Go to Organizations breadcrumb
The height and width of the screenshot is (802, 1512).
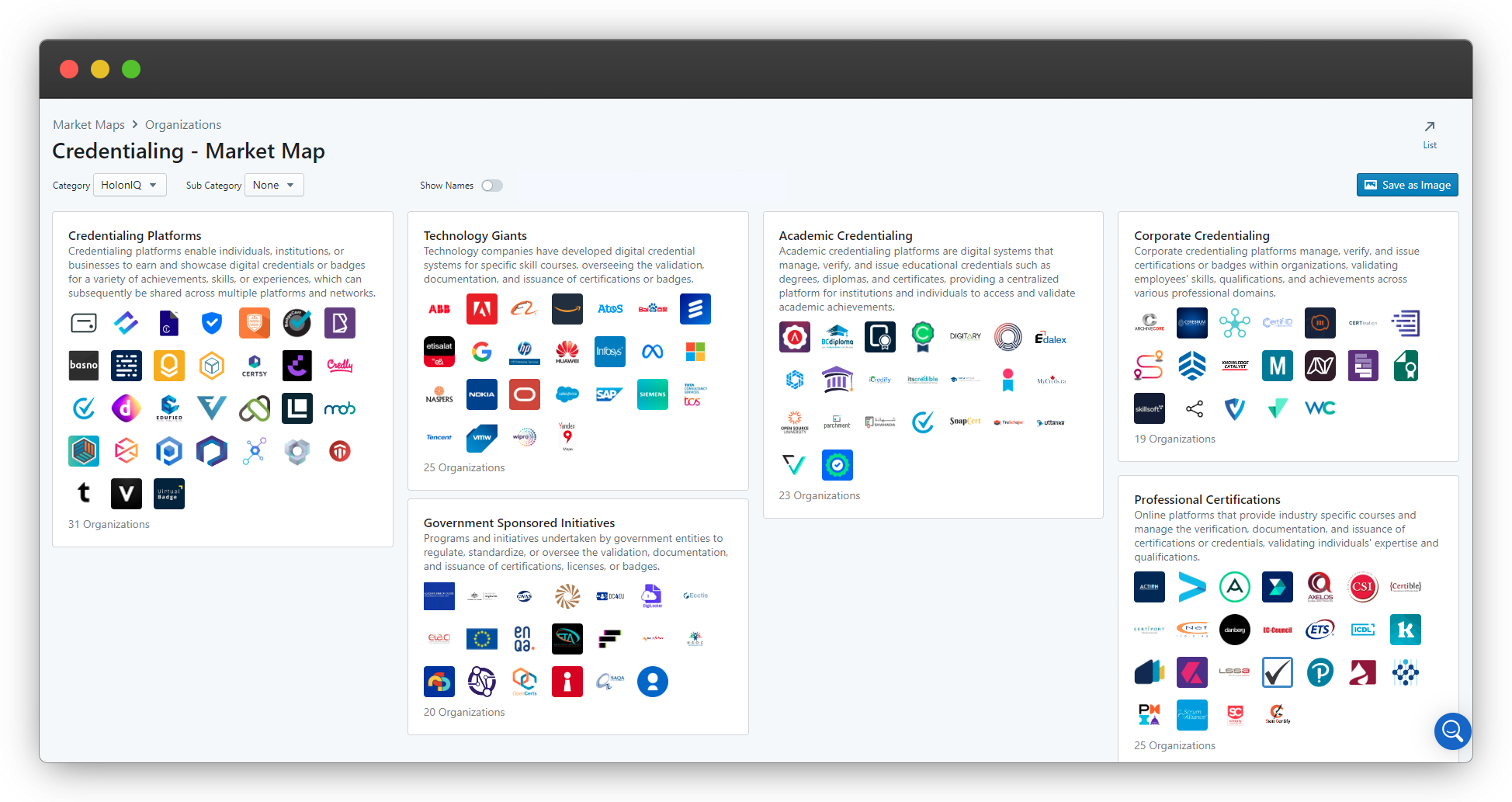[x=183, y=125]
